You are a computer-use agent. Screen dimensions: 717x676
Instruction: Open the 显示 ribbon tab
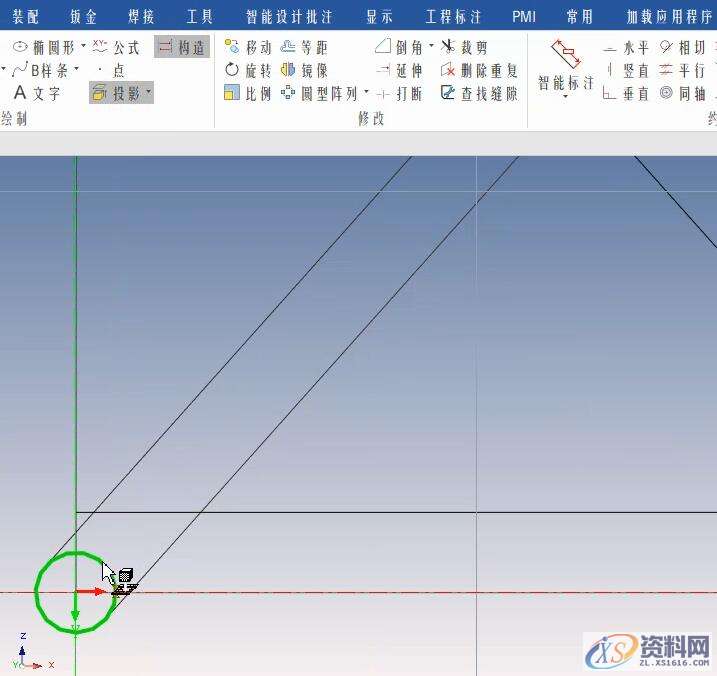379,17
